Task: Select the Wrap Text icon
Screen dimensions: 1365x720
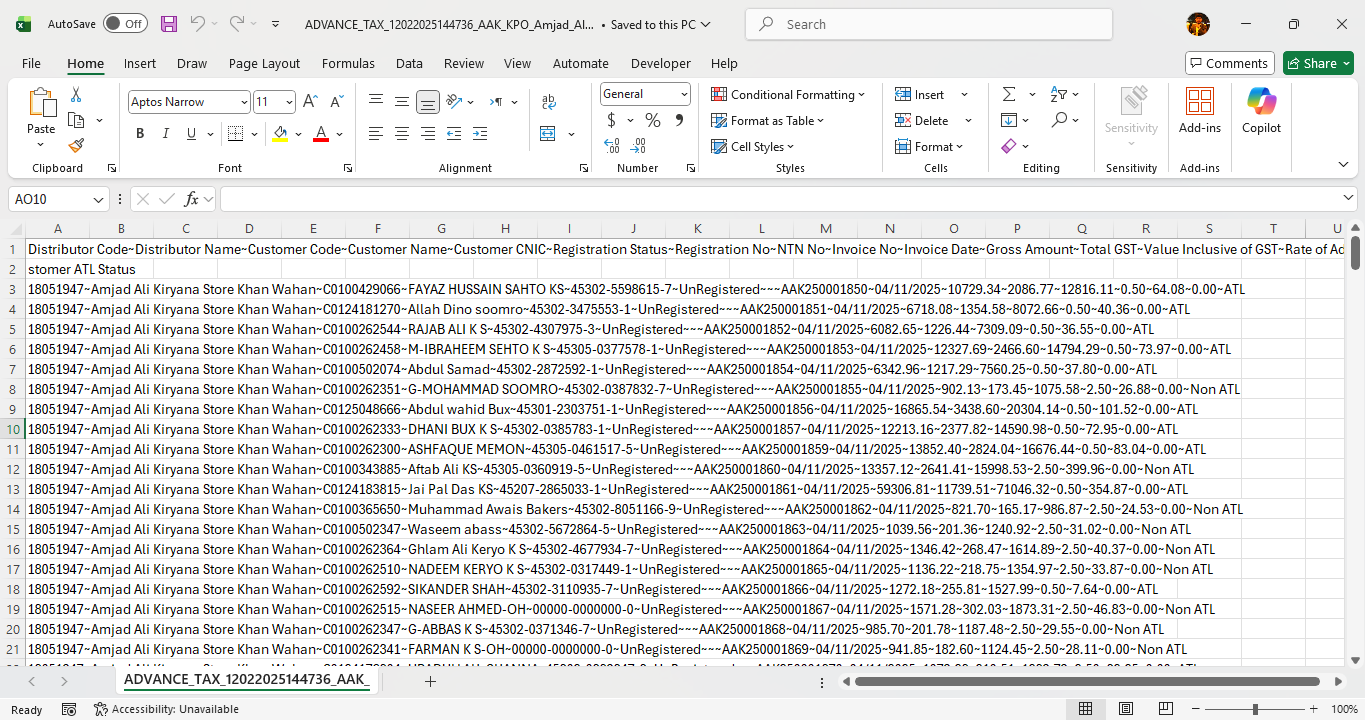Action: click(548, 101)
